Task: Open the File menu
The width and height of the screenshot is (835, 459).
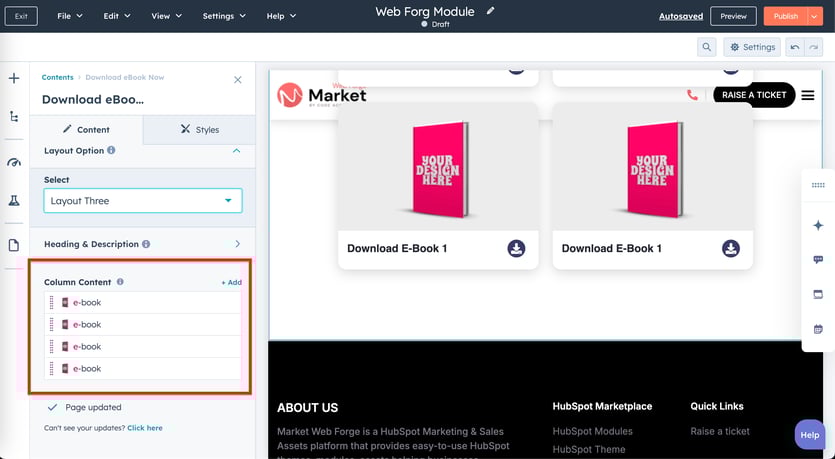Action: (69, 16)
